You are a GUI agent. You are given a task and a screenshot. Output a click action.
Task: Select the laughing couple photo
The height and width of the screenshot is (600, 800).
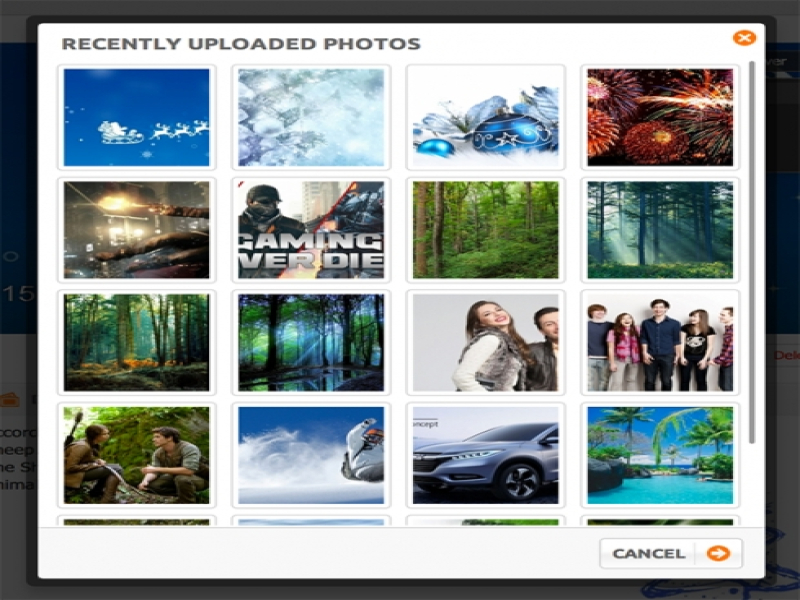[485, 342]
